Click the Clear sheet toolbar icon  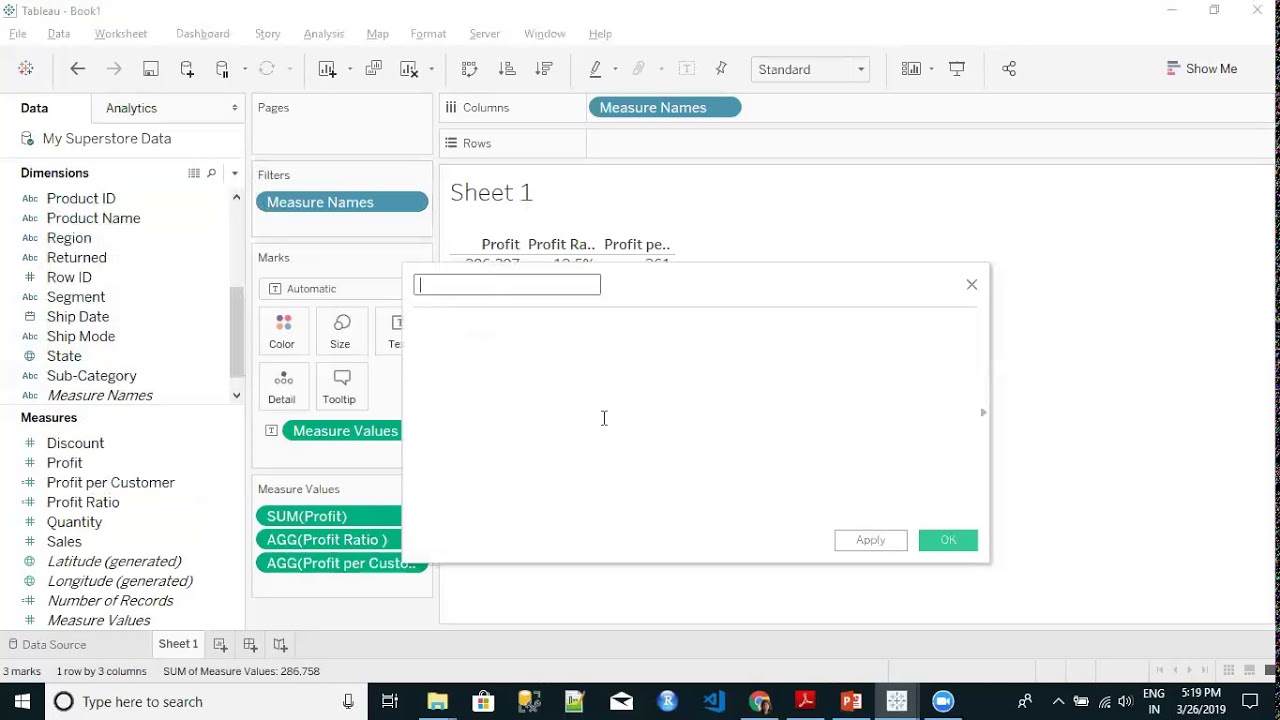coord(409,69)
